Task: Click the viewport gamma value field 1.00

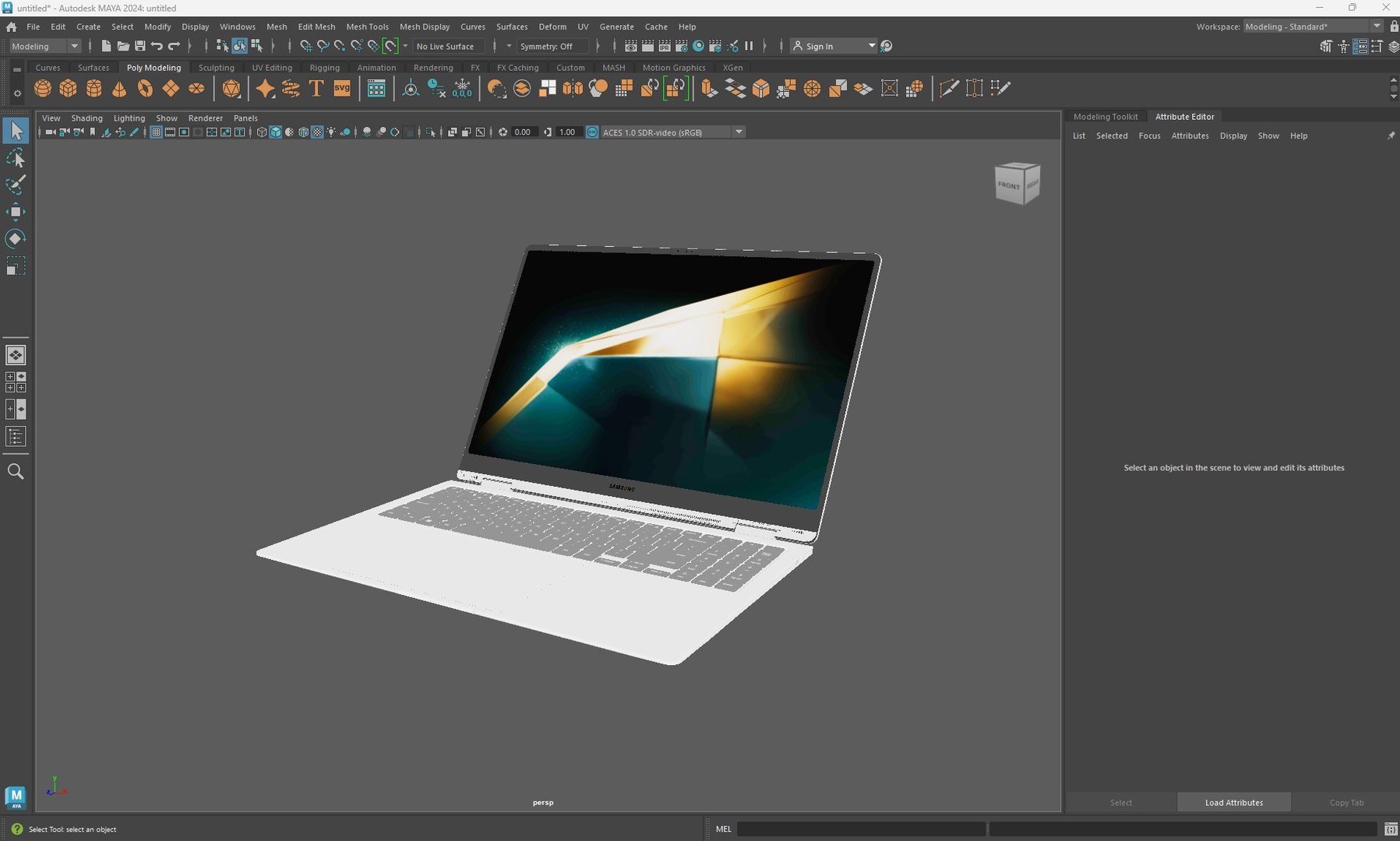Action: [x=567, y=132]
